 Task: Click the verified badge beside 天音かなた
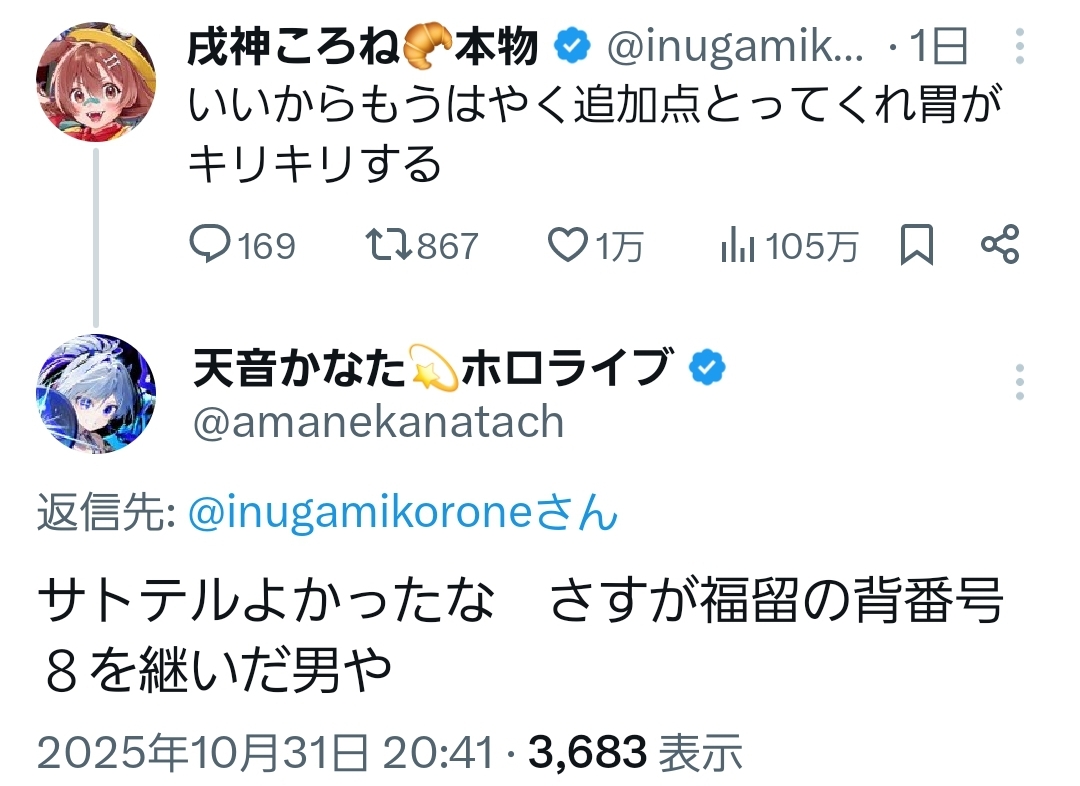coord(707,368)
